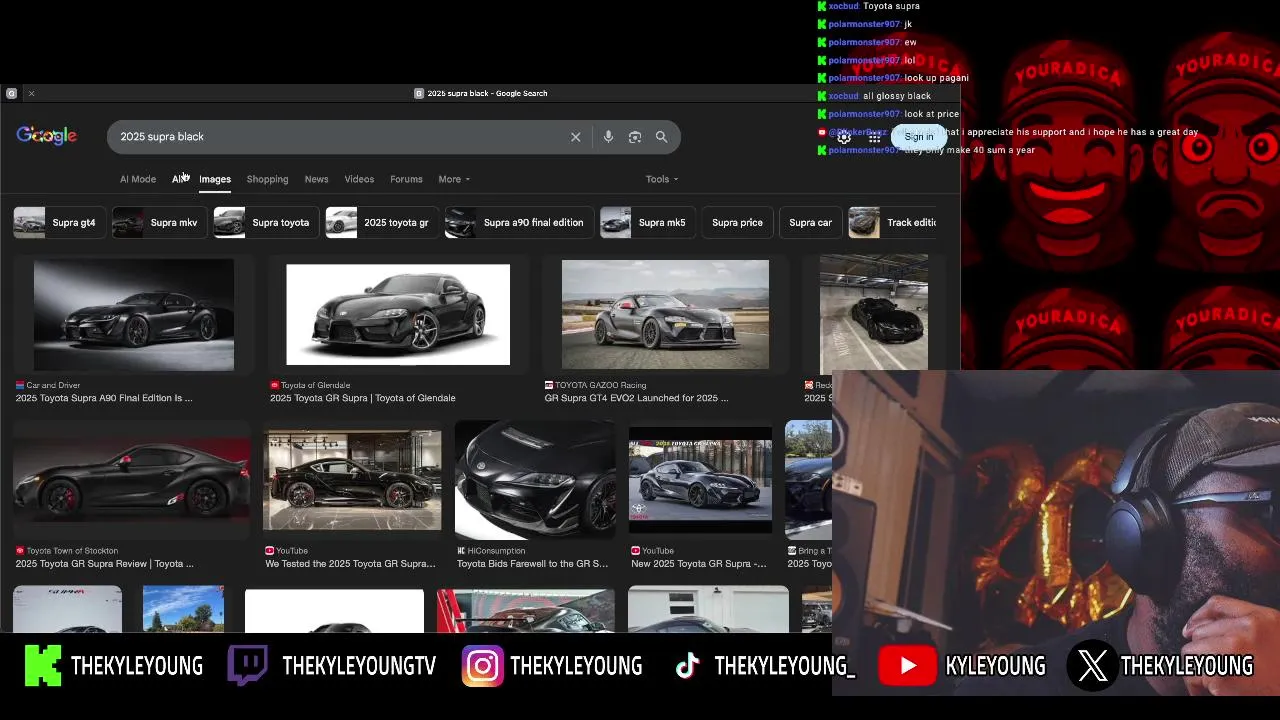1280x720 pixels.
Task: Click GR Supra GT4 EVO2 Launched link
Action: pos(636,398)
